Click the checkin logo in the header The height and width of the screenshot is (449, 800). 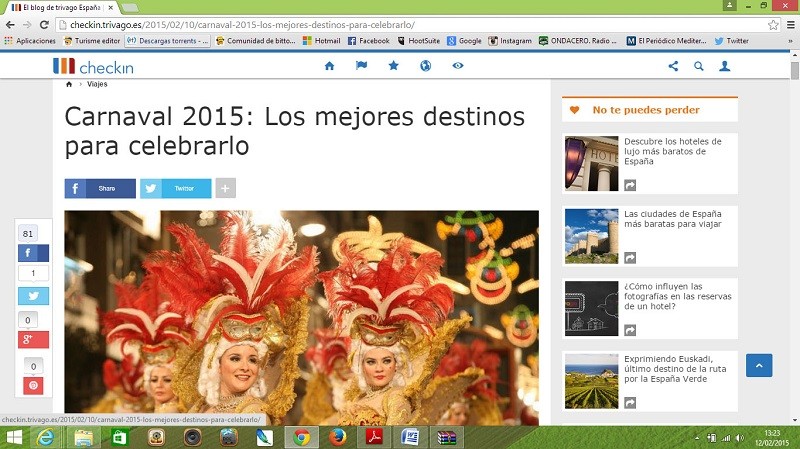point(93,66)
